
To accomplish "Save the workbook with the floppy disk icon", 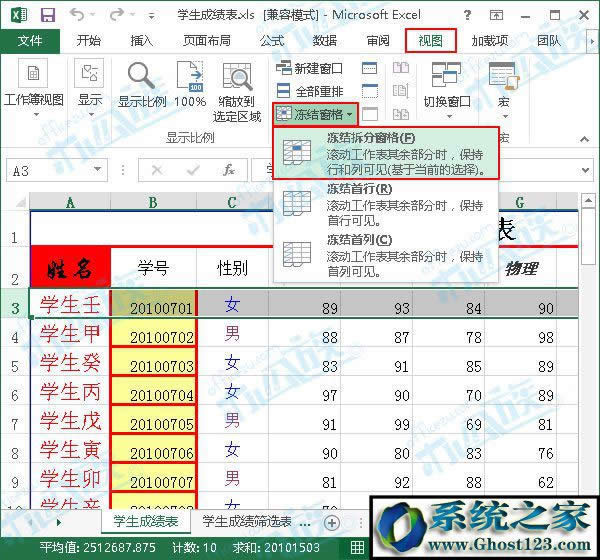I will pos(48,15).
